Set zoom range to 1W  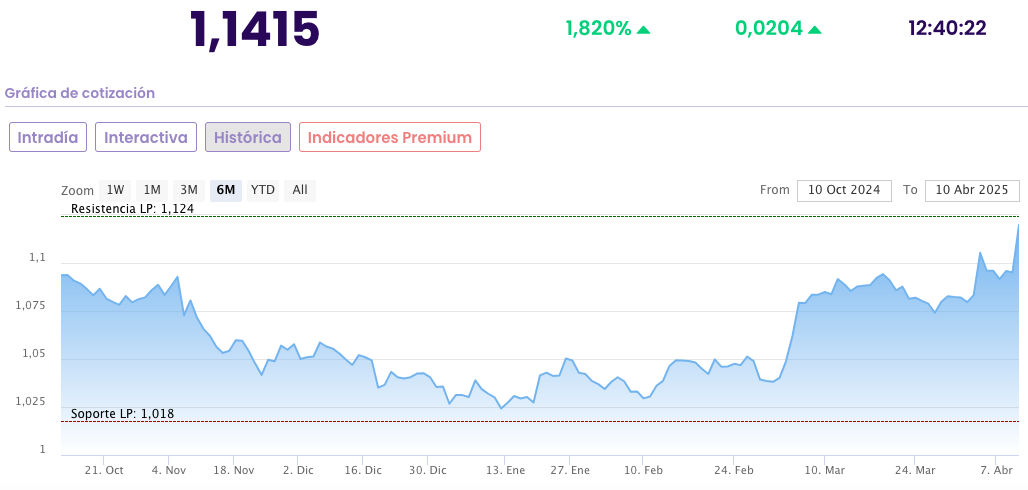coord(116,190)
